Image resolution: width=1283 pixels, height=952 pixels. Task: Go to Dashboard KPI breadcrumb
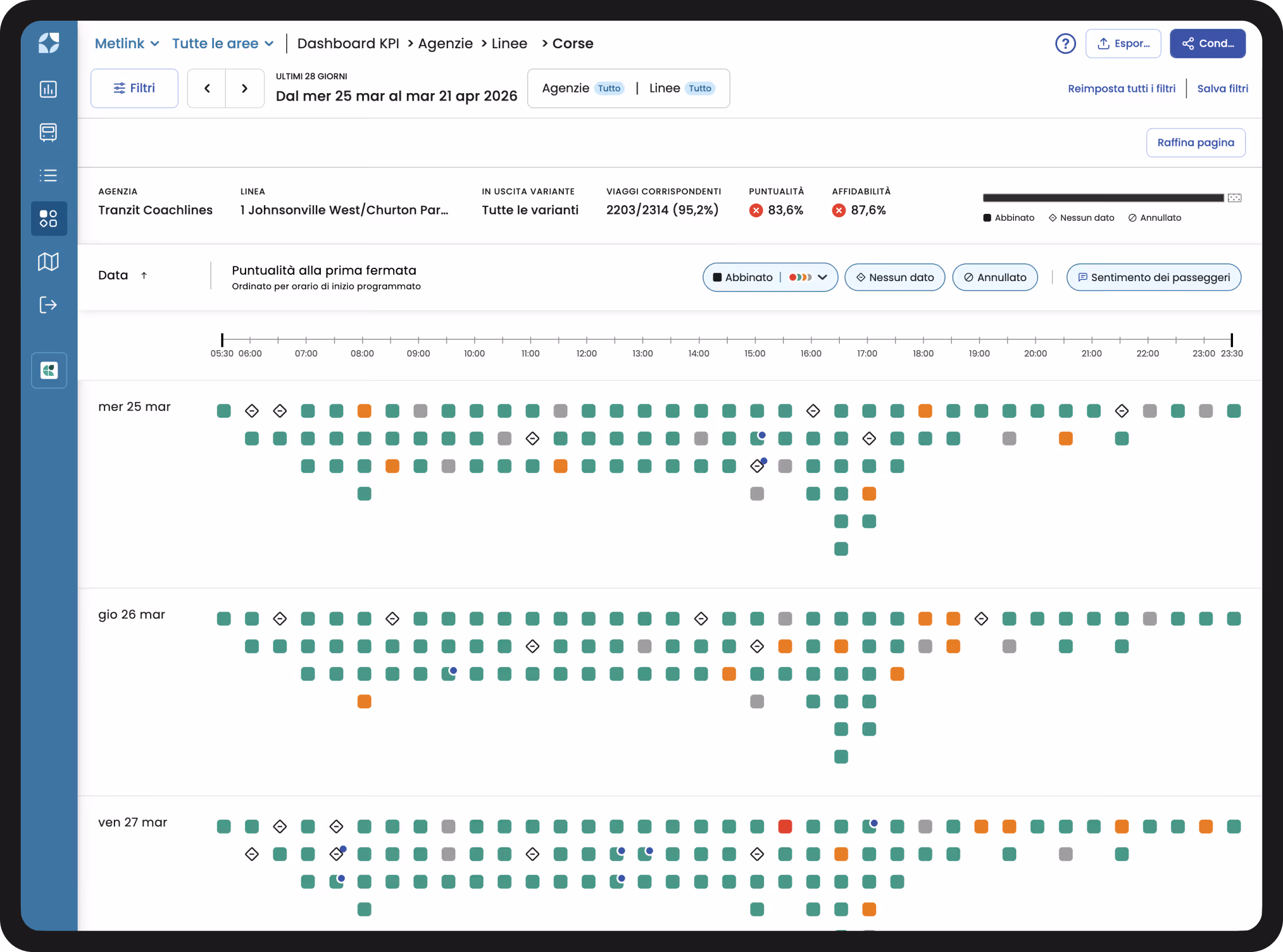[348, 43]
